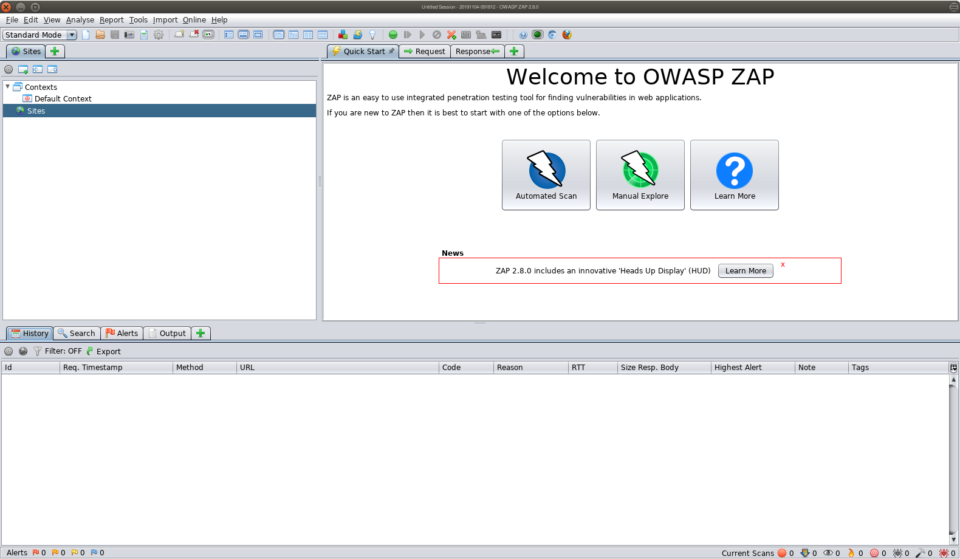The image size is (960, 559).
Task: Click the New Session toolbar icon
Action: [x=86, y=35]
